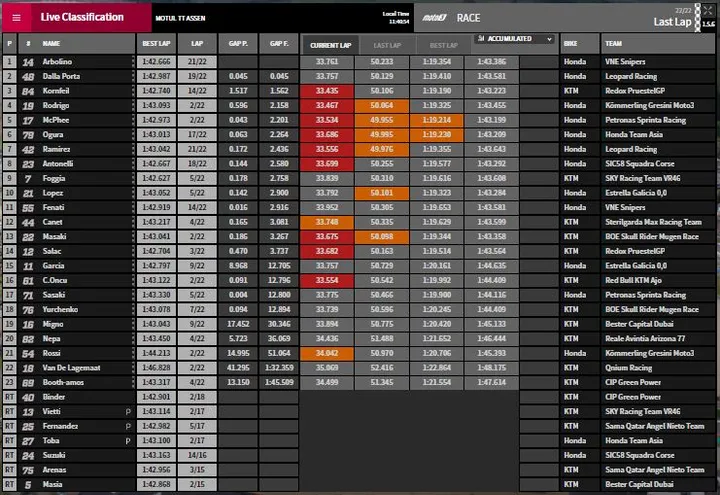Open the options dots for Dalla Porta

pos(134,76)
